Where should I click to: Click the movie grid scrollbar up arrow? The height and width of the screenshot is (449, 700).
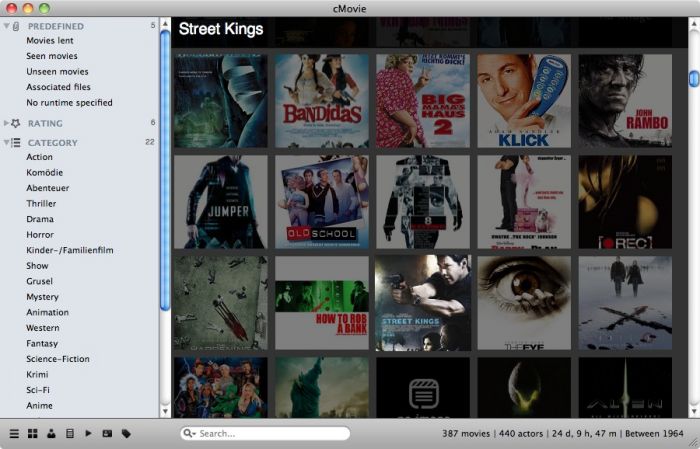[694, 23]
